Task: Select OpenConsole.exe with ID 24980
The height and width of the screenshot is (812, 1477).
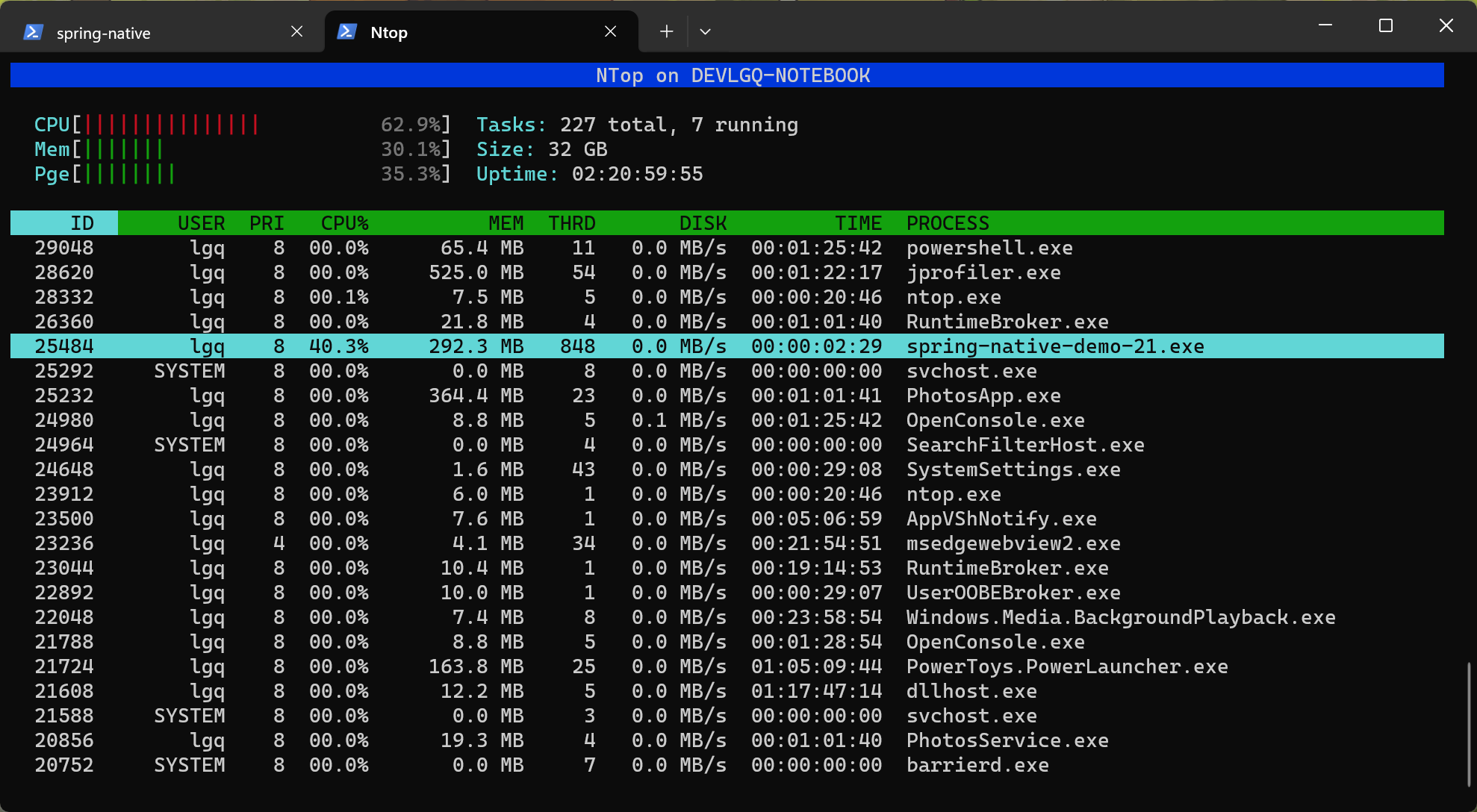Action: pos(727,420)
